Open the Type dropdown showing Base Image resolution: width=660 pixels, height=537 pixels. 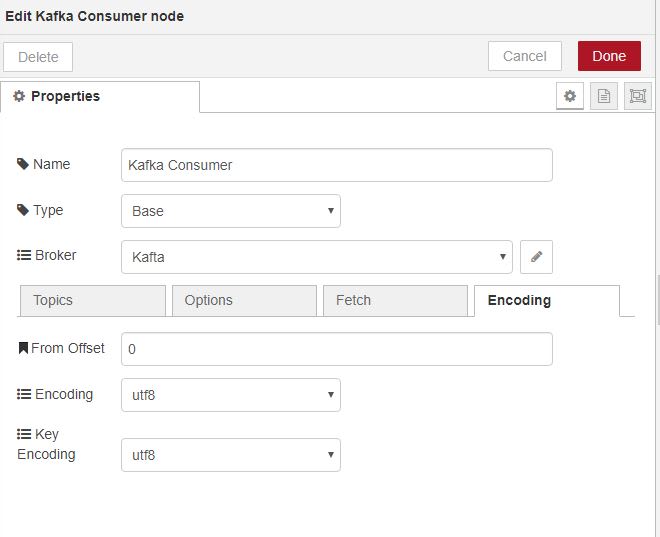click(231, 211)
